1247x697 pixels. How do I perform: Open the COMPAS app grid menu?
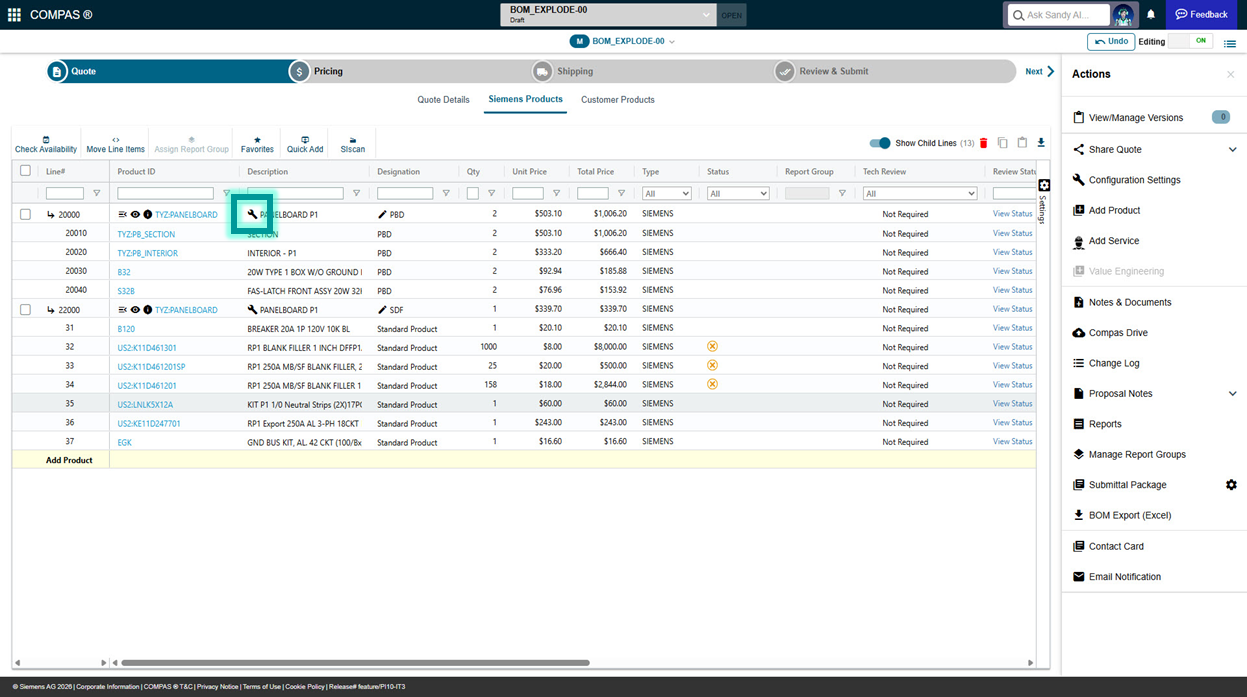click(x=14, y=15)
